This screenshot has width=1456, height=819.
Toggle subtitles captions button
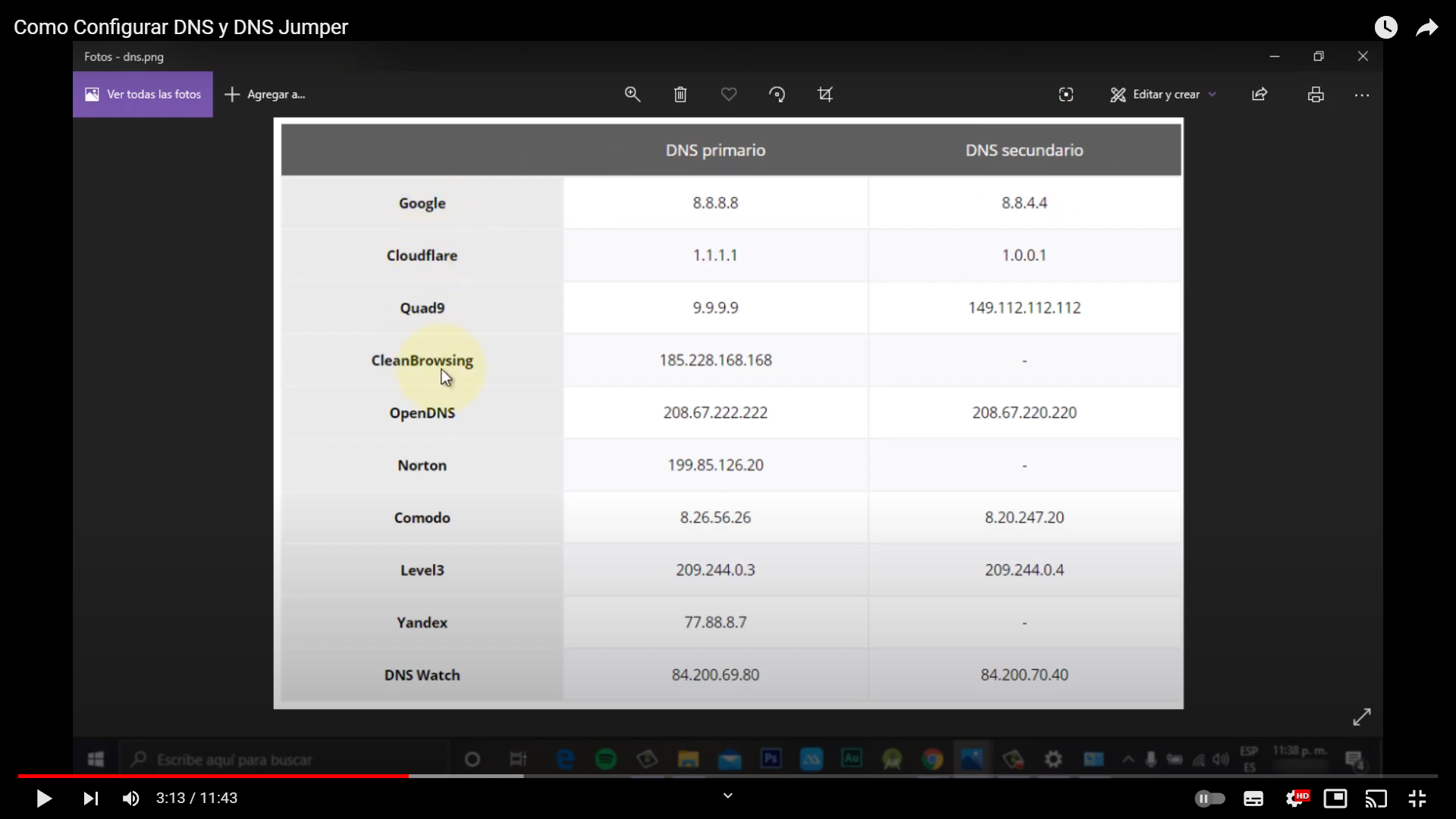tap(1254, 798)
